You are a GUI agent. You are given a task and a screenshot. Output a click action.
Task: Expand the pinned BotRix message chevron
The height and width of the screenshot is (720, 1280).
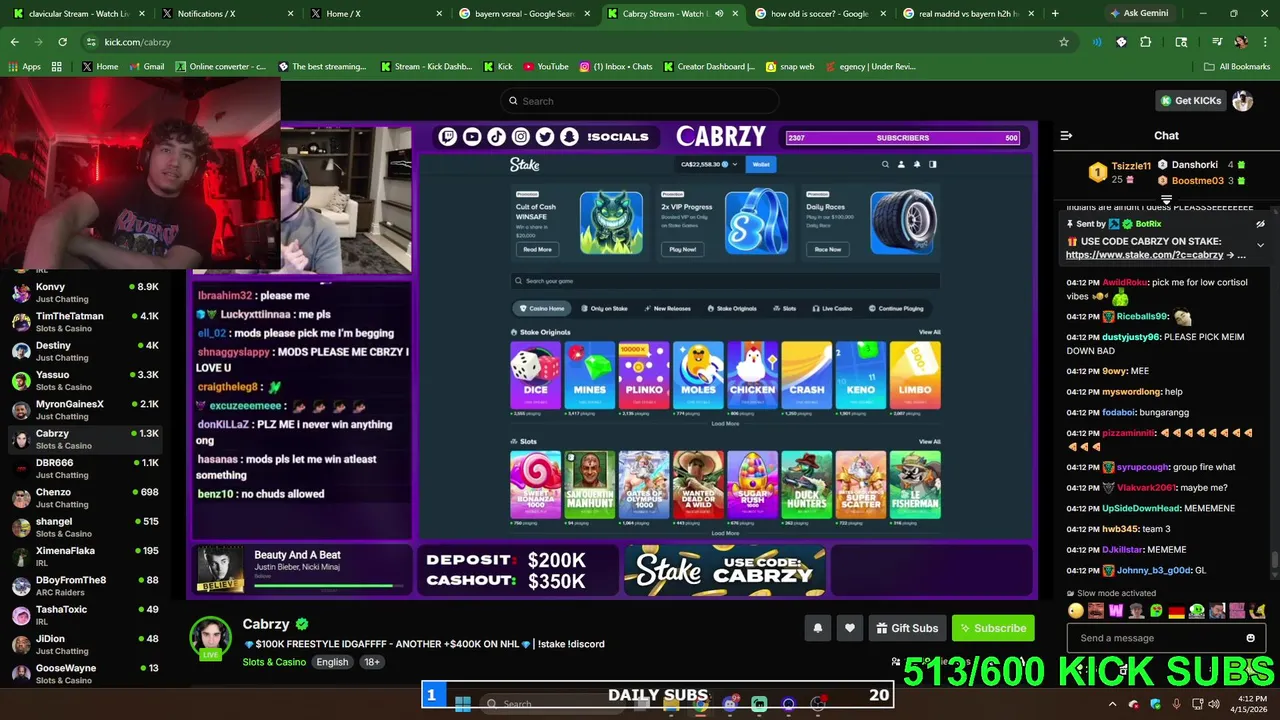[x=1260, y=244]
